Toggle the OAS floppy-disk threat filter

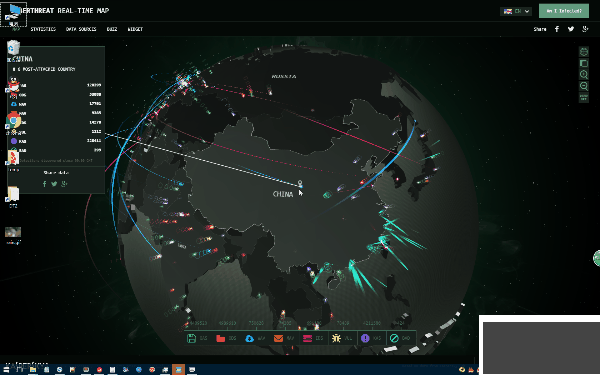[x=197, y=338]
